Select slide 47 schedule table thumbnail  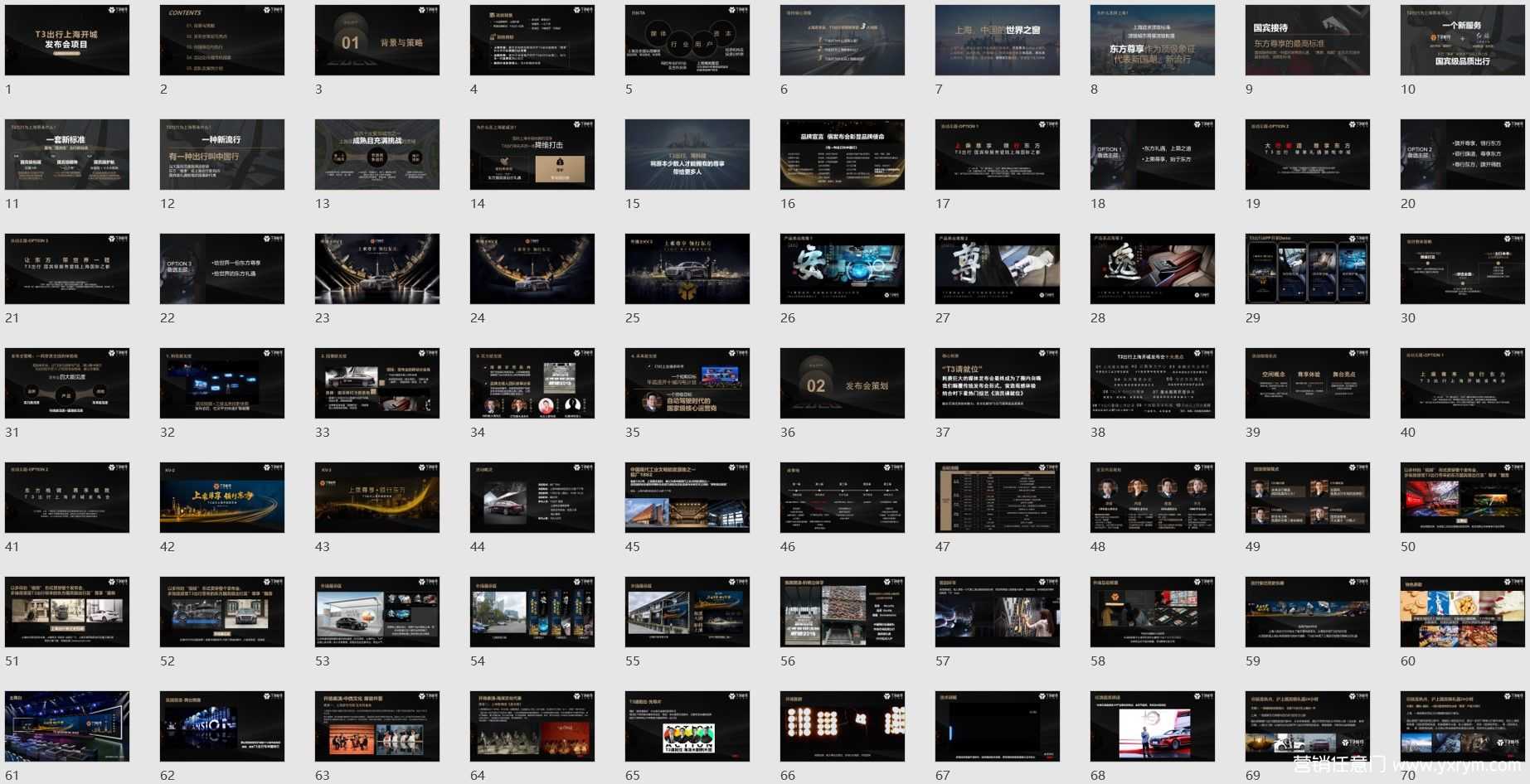pos(998,497)
